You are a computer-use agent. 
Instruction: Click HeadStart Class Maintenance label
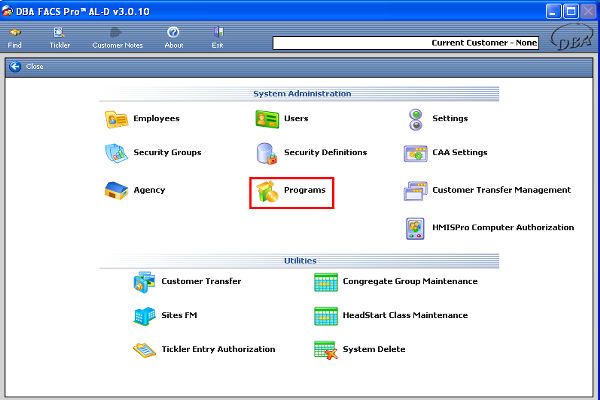coord(405,315)
